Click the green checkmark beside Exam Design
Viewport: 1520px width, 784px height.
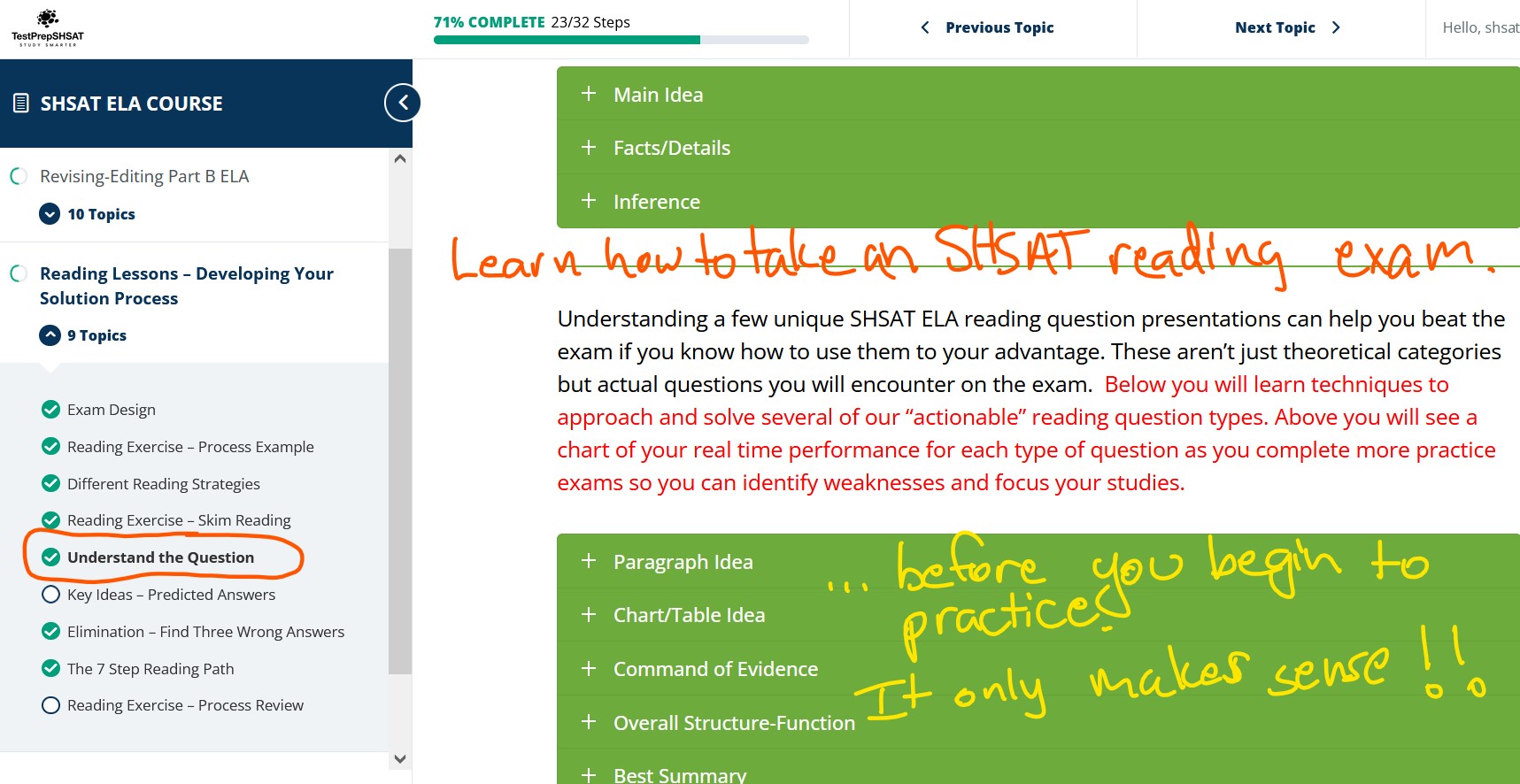point(51,410)
